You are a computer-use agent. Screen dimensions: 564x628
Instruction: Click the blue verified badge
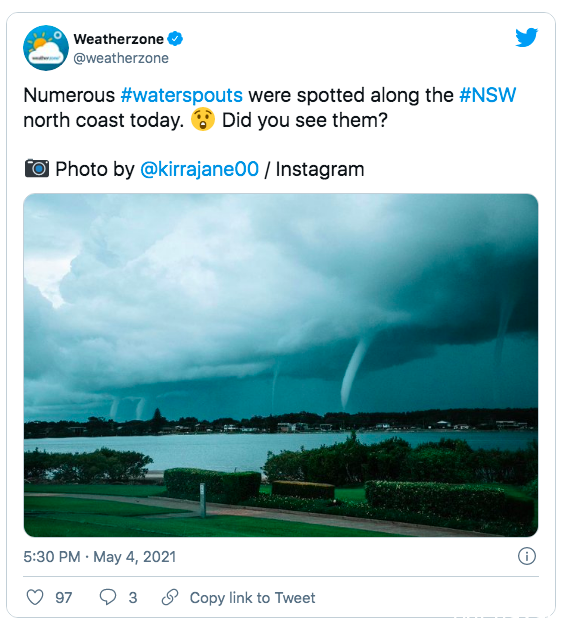175,39
